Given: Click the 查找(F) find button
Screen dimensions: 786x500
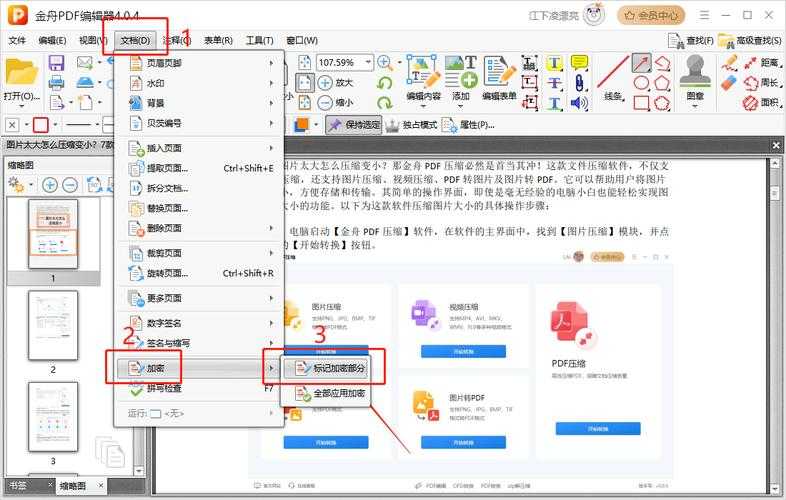Looking at the screenshot, I should click(x=691, y=40).
